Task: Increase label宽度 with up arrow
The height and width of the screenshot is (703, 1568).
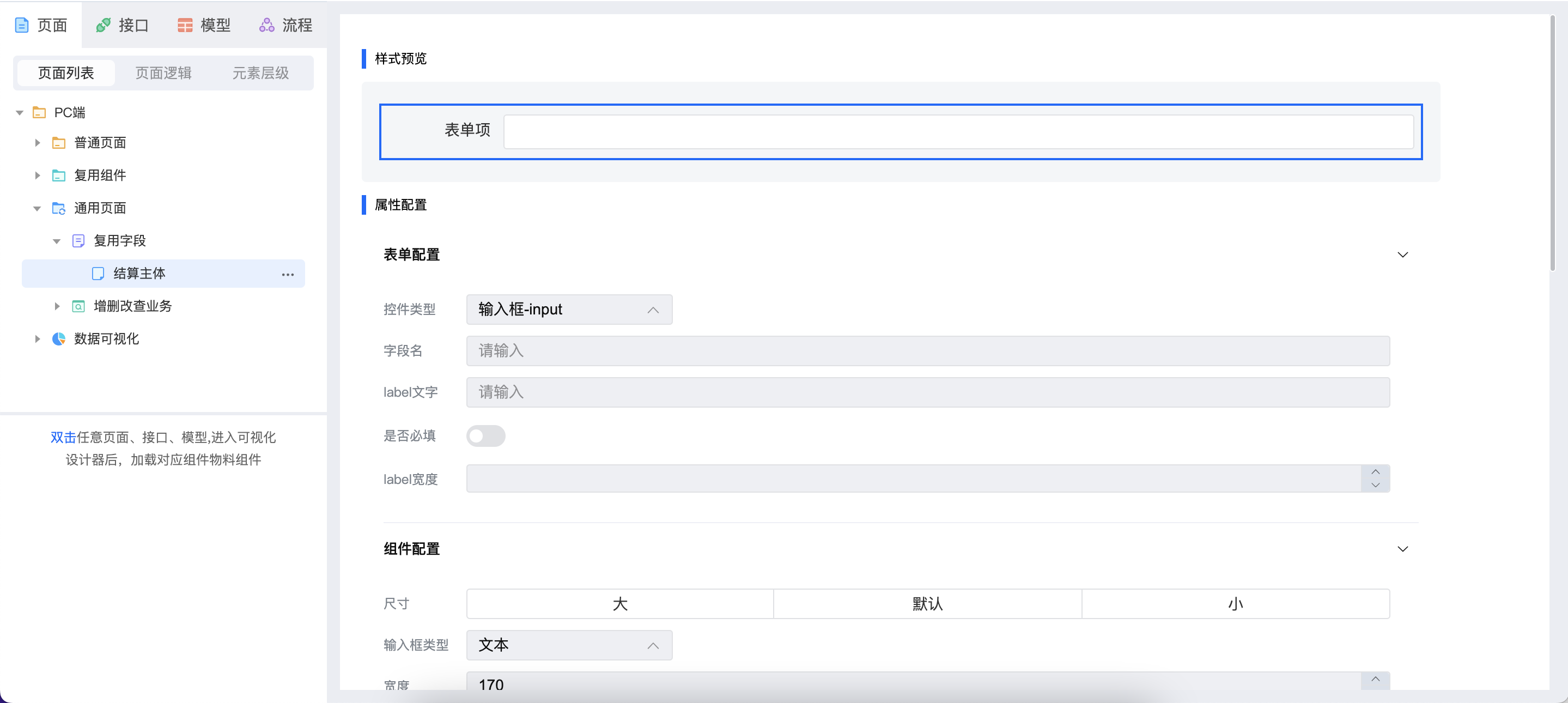Action: point(1375,472)
